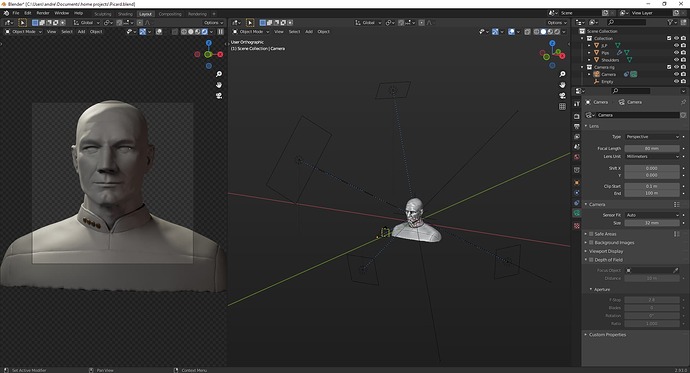Screen dimensions: 690x373
Task: Open the Options dropdown in right viewport
Action: pyautogui.click(x=557, y=22)
